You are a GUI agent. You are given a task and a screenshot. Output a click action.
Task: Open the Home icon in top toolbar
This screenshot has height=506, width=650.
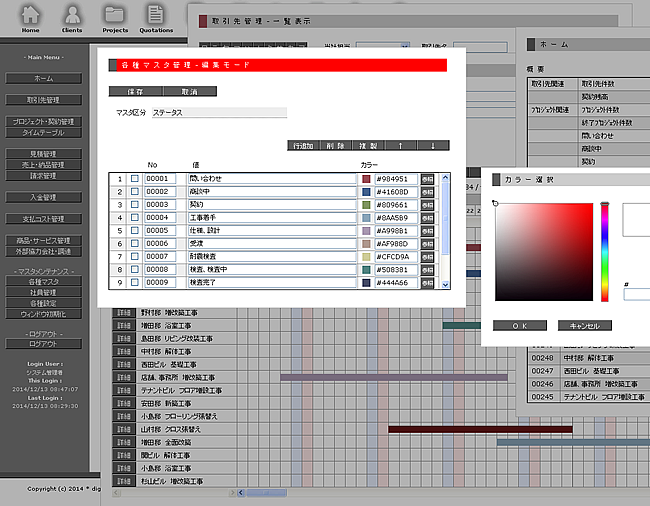[x=30, y=19]
